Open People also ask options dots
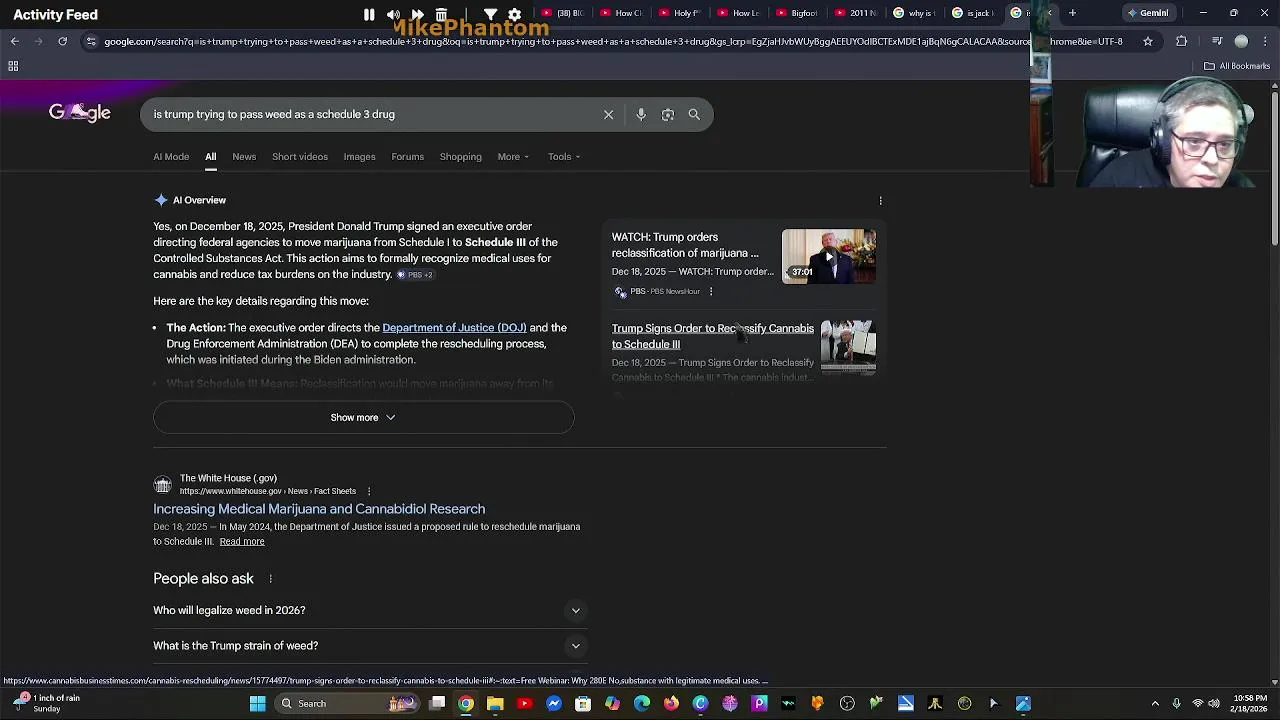 270,579
